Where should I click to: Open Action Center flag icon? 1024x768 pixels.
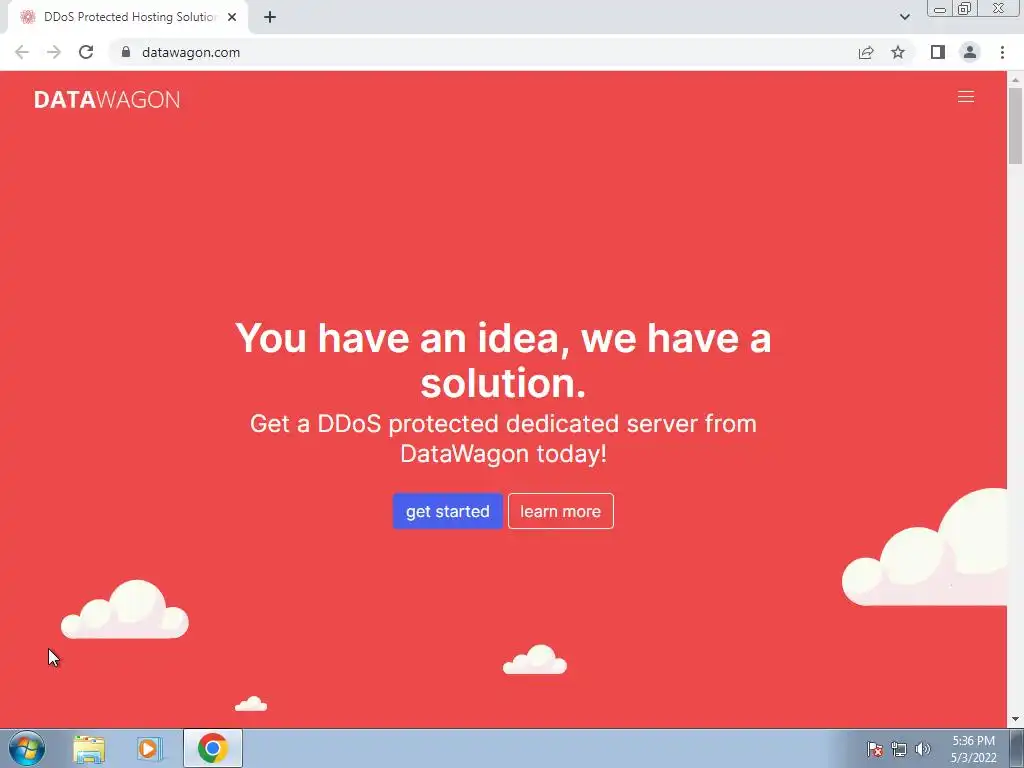tap(874, 749)
